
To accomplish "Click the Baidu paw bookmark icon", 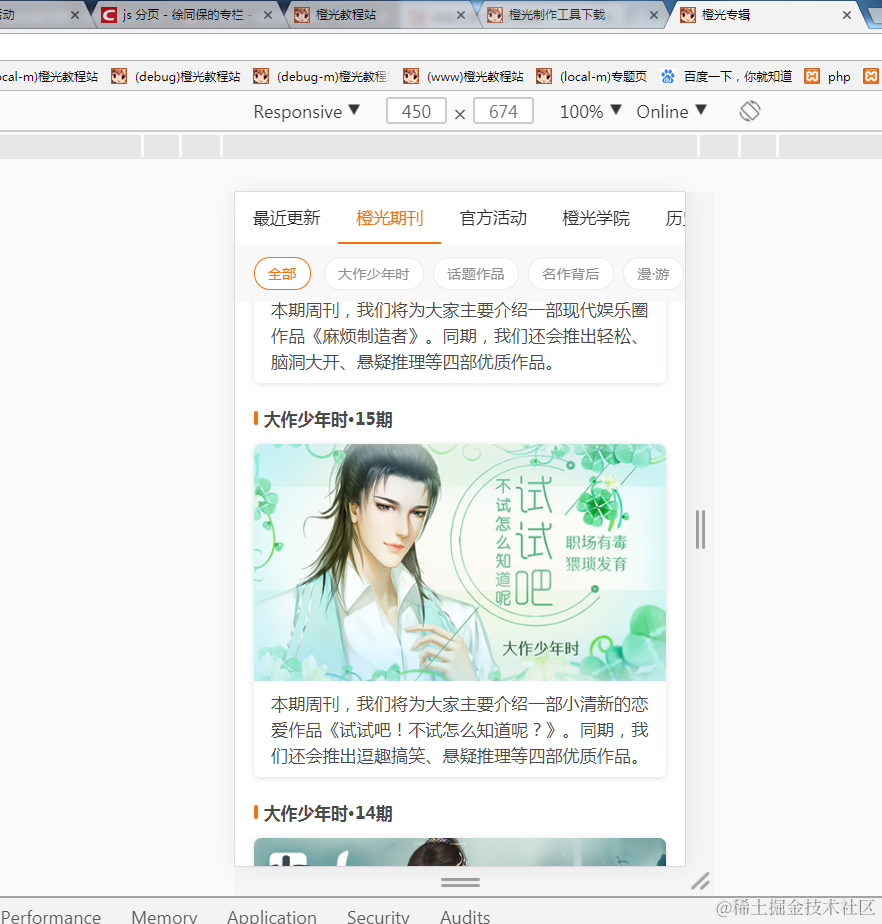I will click(668, 76).
